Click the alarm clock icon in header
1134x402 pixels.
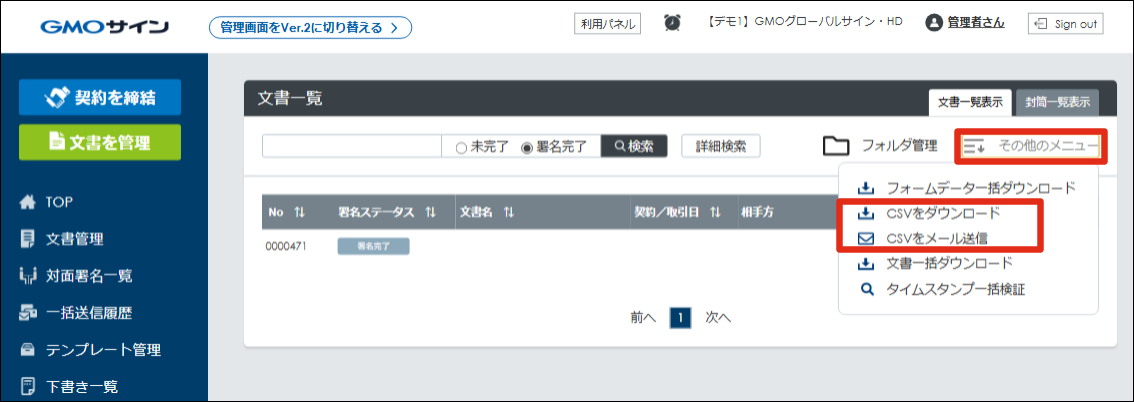pyautogui.click(x=673, y=23)
